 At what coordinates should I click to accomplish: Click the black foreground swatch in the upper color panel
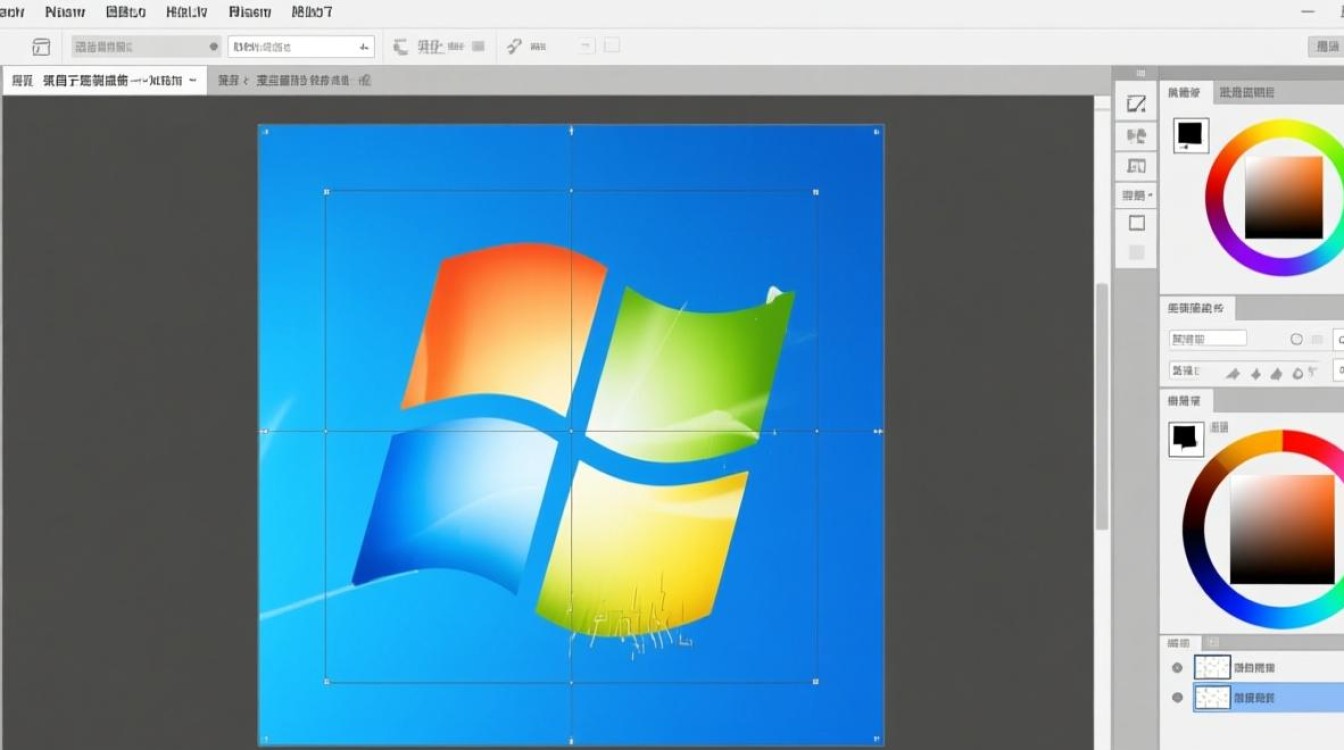[x=1190, y=133]
